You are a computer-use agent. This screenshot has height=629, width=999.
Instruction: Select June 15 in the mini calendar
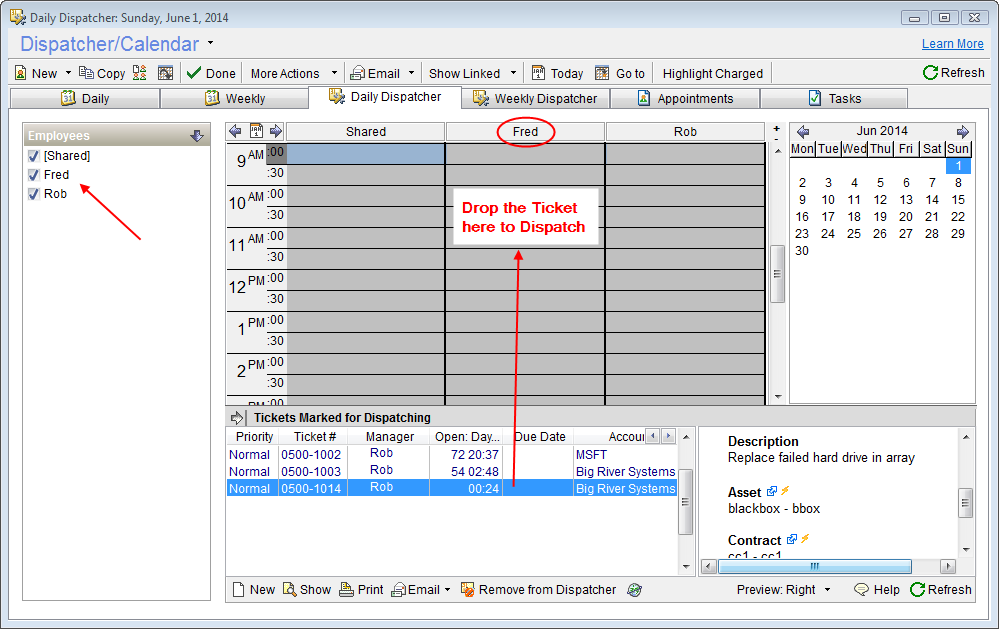coord(958,199)
